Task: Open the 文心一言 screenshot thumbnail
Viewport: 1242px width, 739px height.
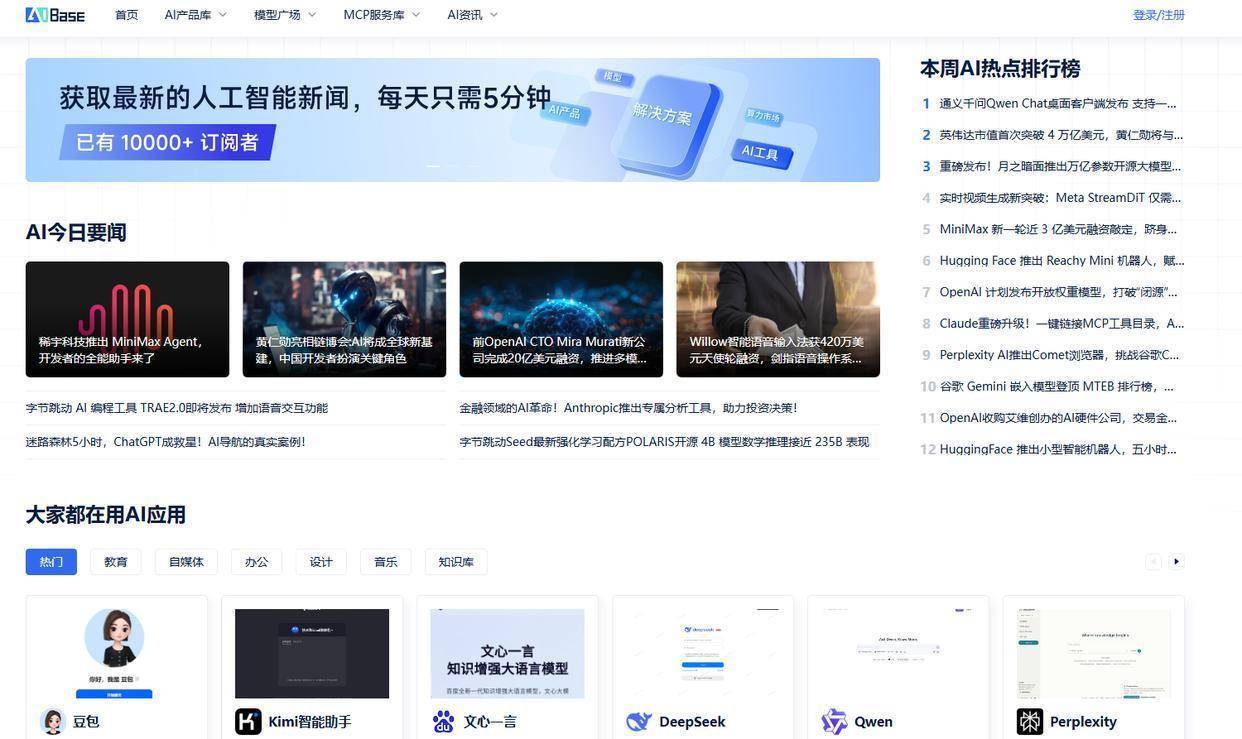Action: (507, 653)
